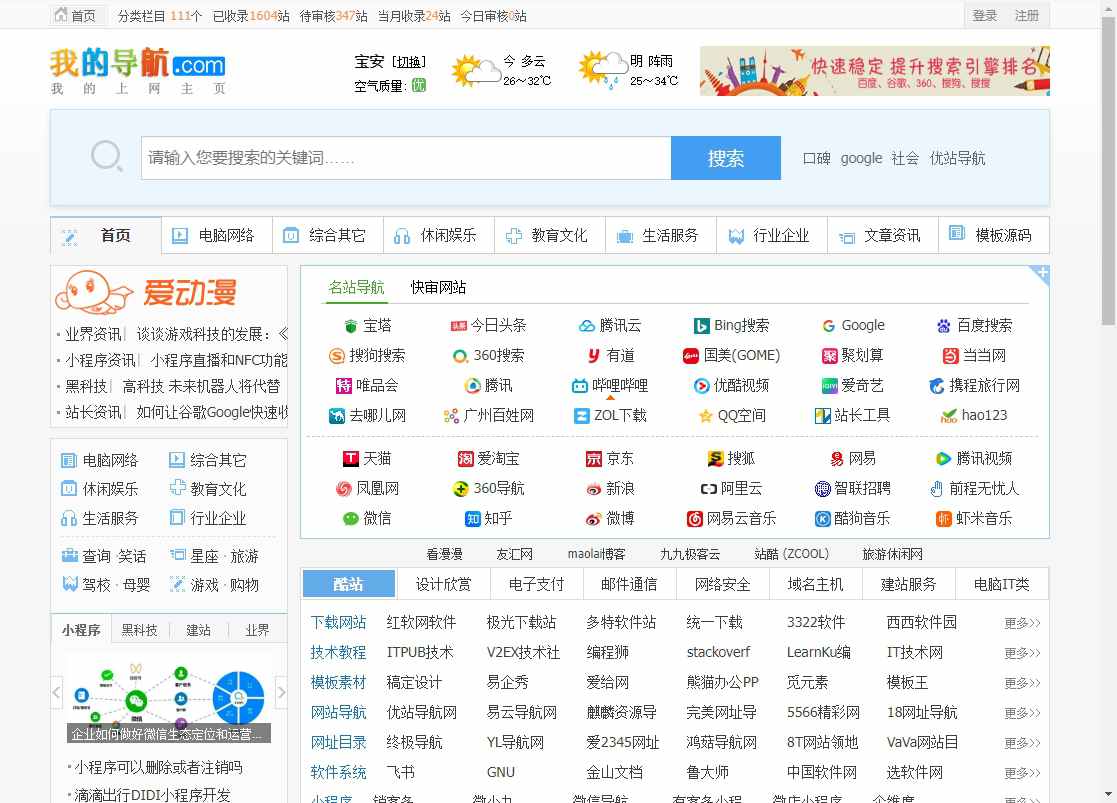The width and height of the screenshot is (1117, 803).
Task: Open the 模板源码 main nav tab
Action: (x=994, y=235)
